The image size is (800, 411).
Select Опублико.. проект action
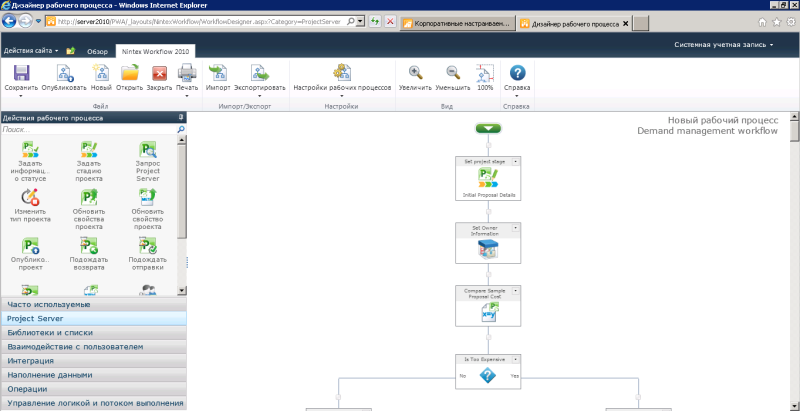[x=30, y=253]
